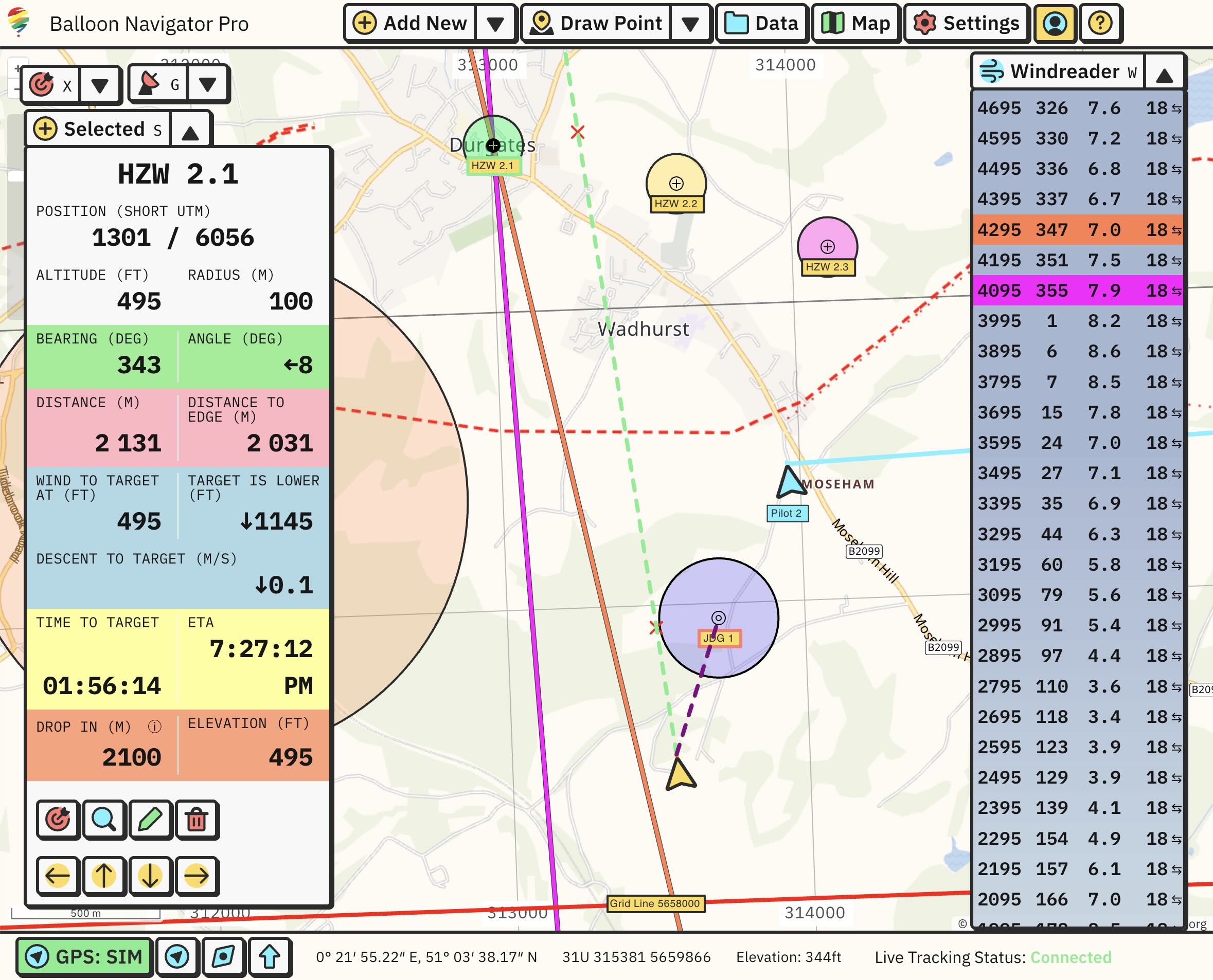Screen dimensions: 1213x980
Task: Open the help question mark icon
Action: 1100,23
